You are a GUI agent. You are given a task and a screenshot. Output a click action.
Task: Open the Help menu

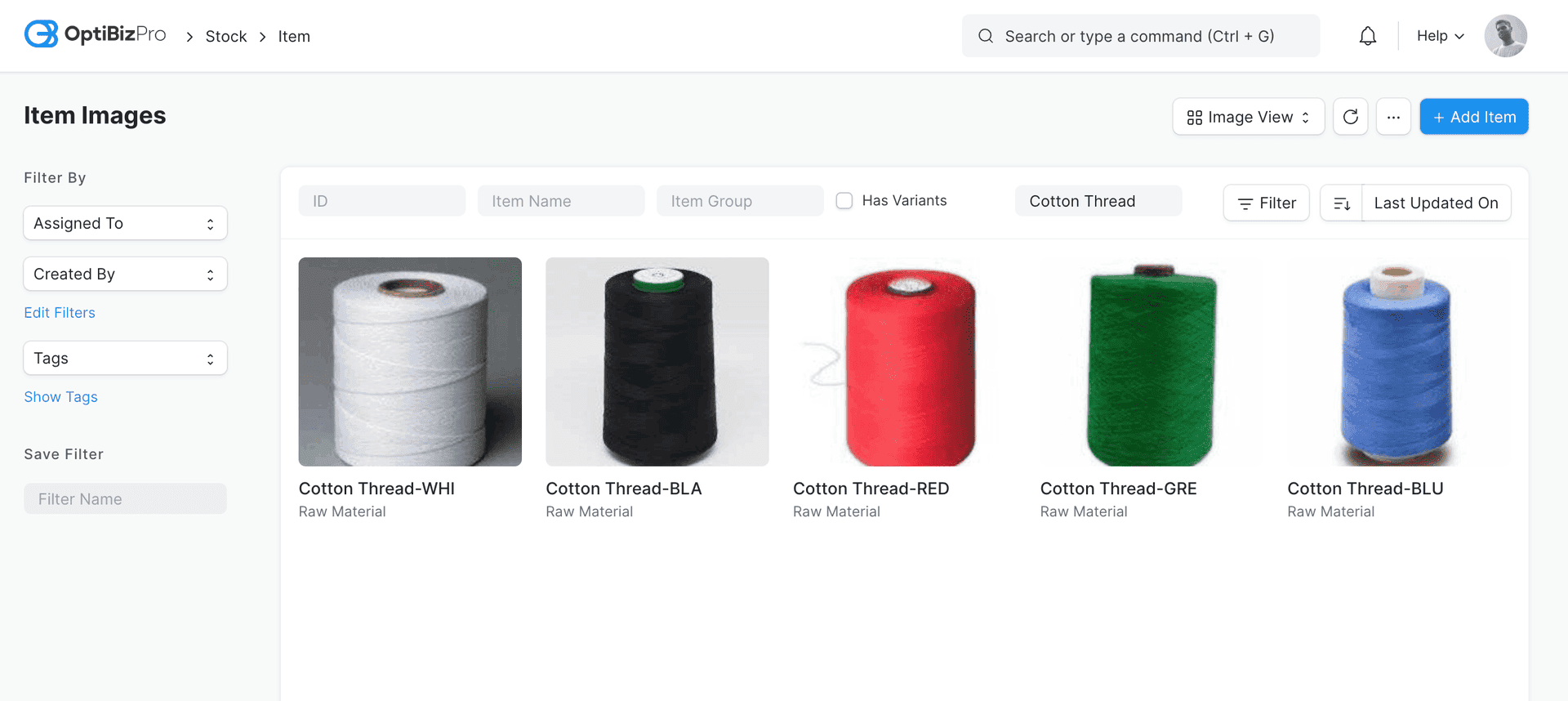1440,36
